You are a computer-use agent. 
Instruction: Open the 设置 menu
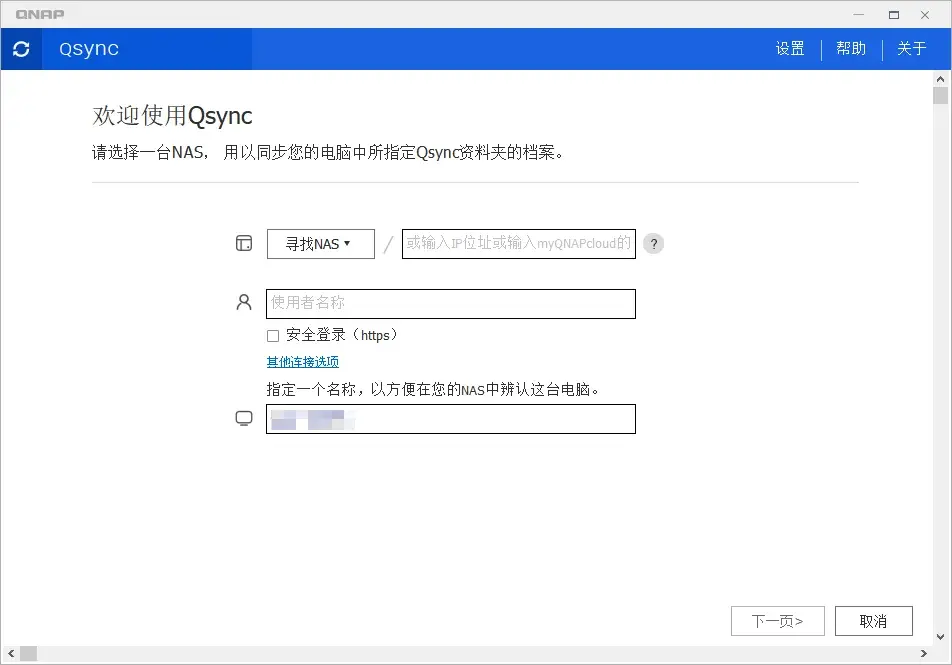click(x=789, y=48)
